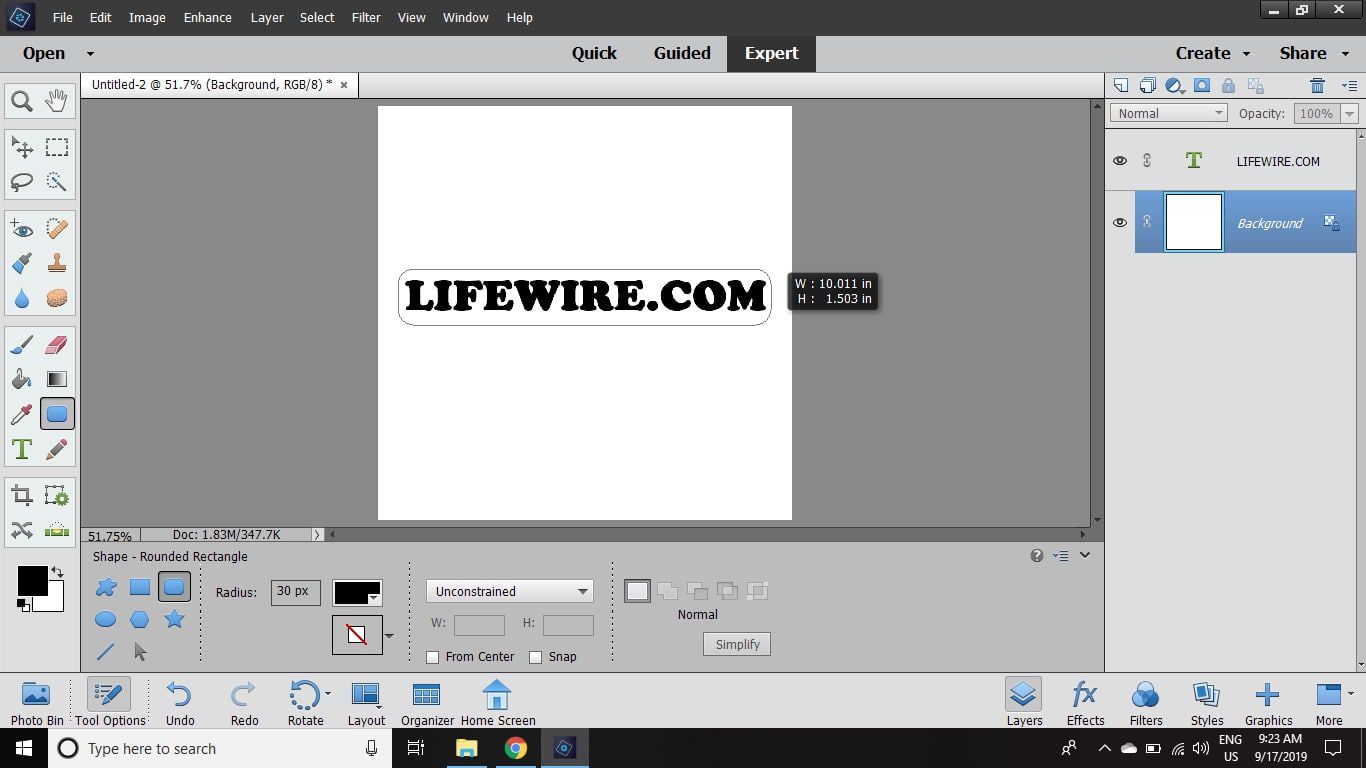This screenshot has width=1366, height=768.
Task: Choose the Star shape option
Action: click(x=174, y=619)
